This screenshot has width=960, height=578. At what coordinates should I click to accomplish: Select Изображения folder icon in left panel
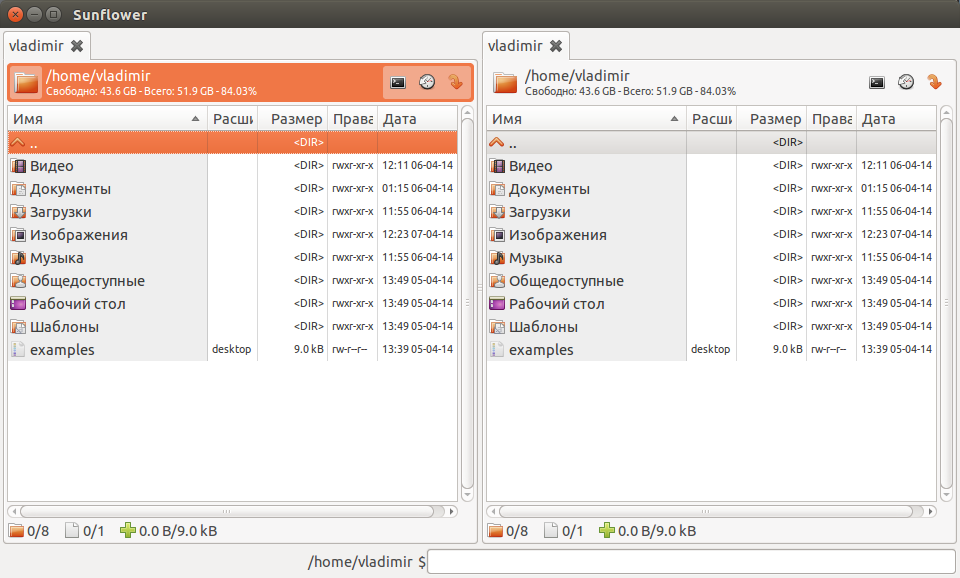[x=19, y=235]
